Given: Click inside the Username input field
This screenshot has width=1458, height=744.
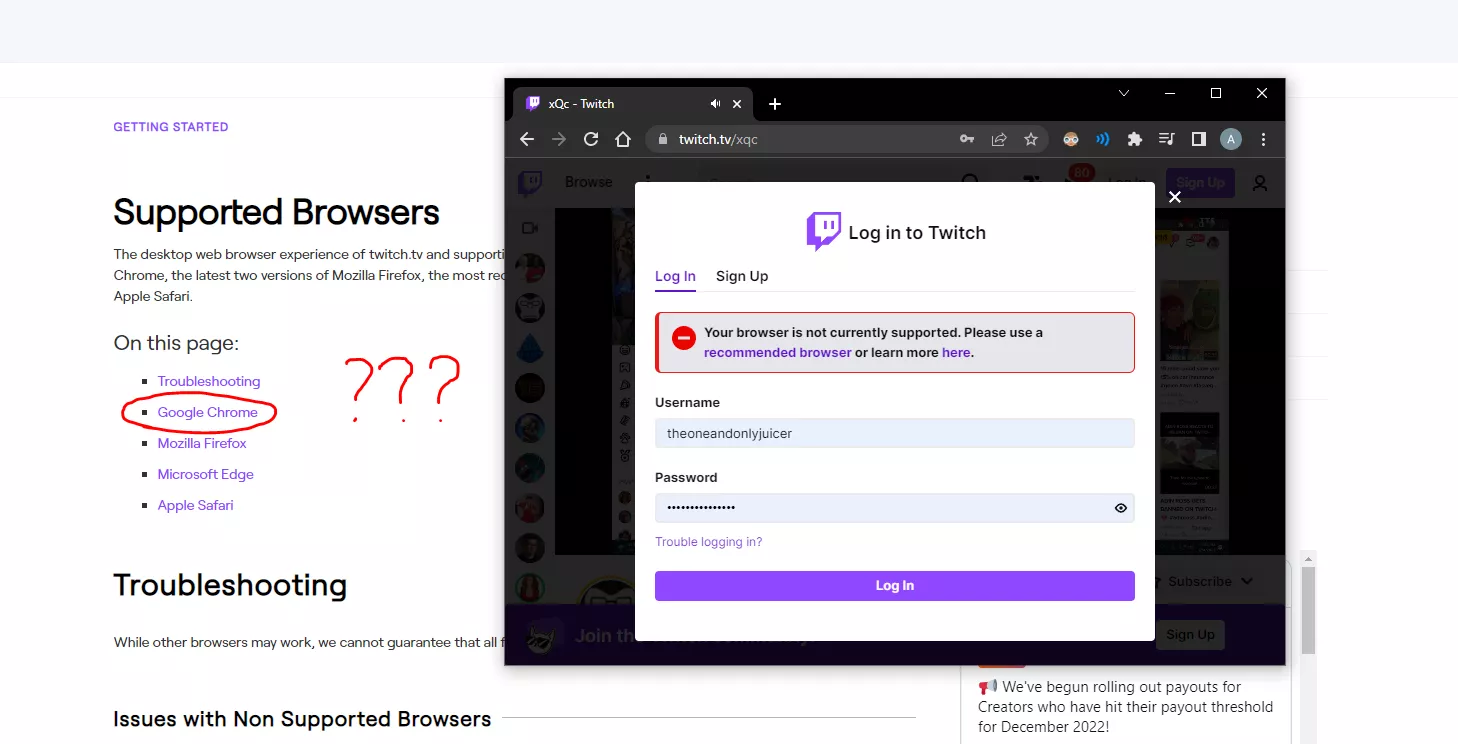Looking at the screenshot, I should [x=894, y=433].
